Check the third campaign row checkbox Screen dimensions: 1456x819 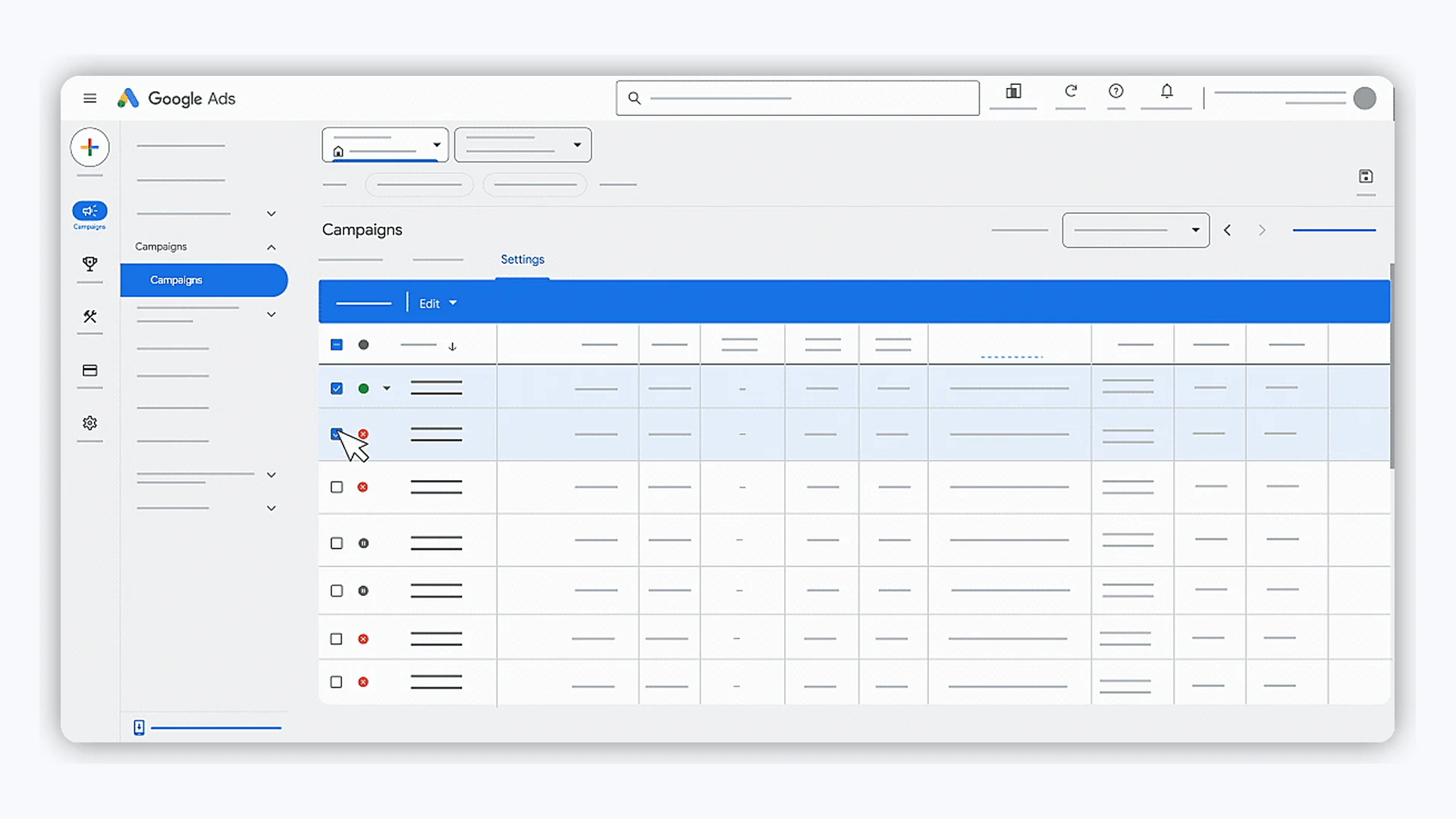tap(337, 487)
